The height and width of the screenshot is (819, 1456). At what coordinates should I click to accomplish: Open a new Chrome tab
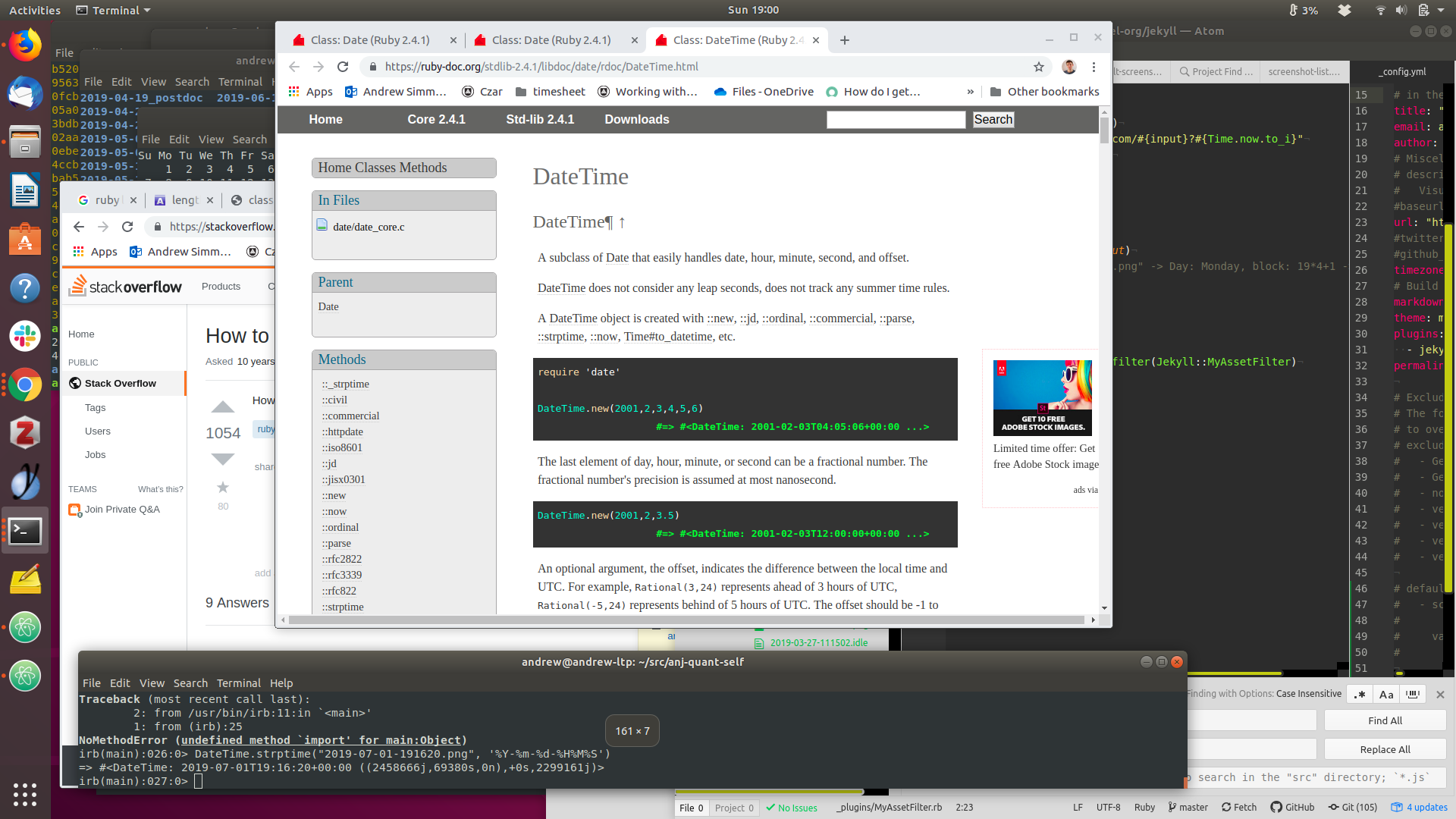[x=845, y=40]
